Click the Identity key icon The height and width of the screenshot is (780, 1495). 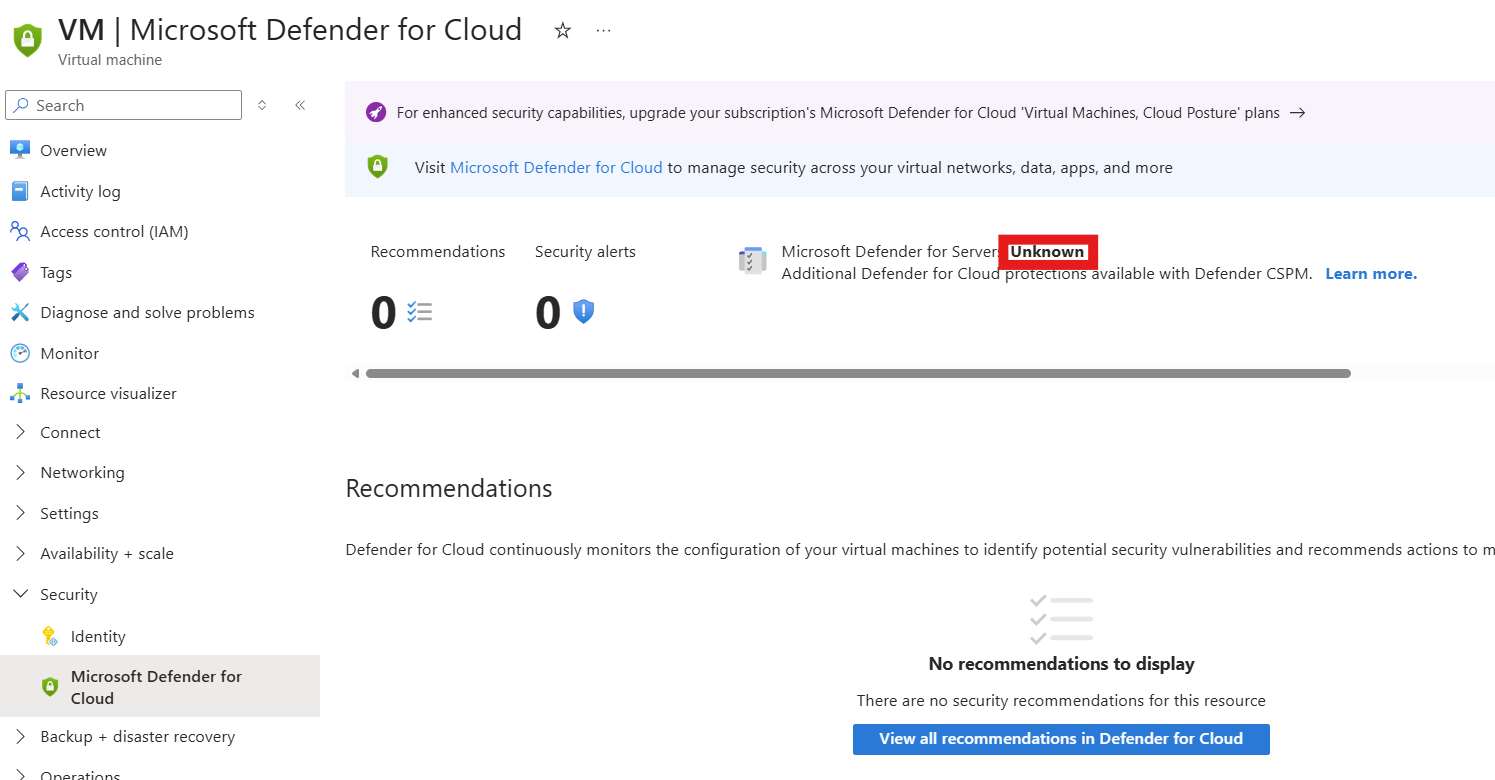click(50, 636)
